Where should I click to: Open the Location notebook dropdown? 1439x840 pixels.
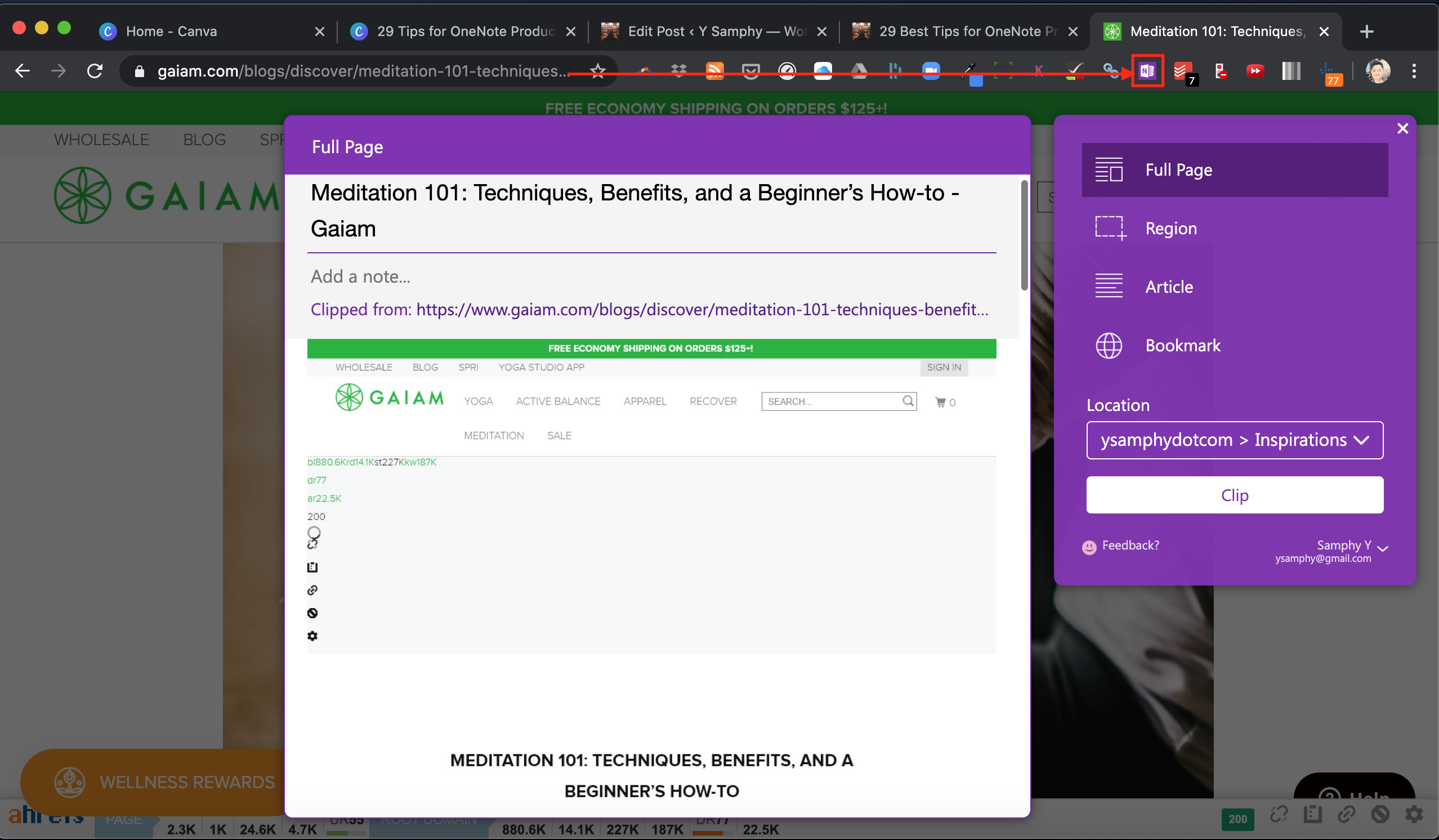click(1235, 440)
